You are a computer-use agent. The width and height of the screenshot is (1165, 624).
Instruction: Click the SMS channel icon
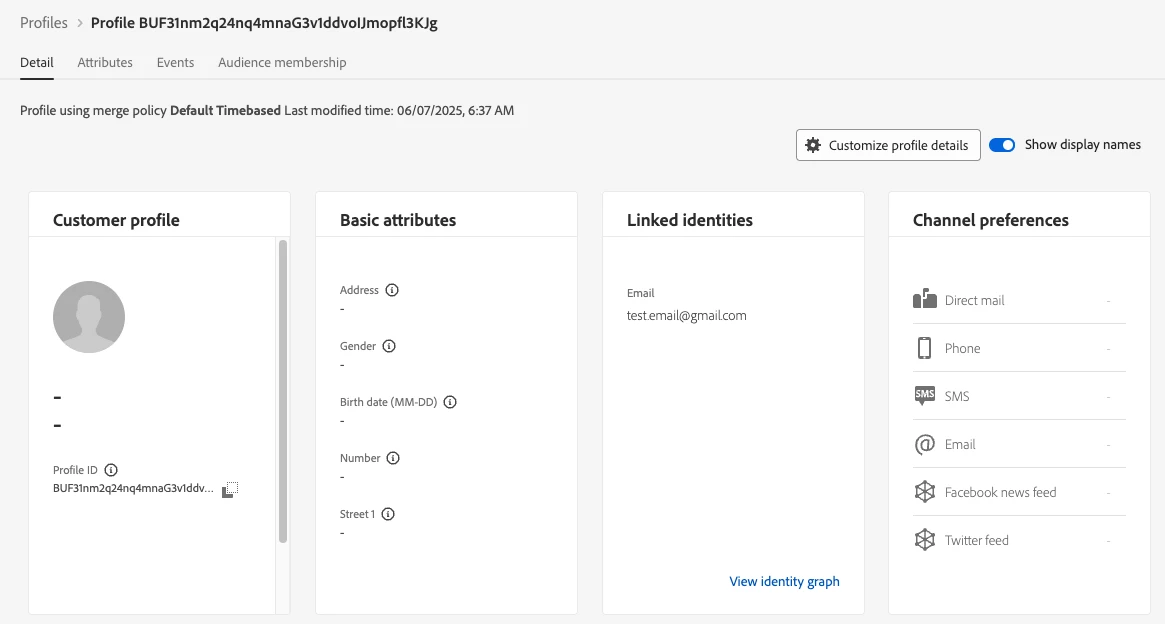tap(924, 396)
